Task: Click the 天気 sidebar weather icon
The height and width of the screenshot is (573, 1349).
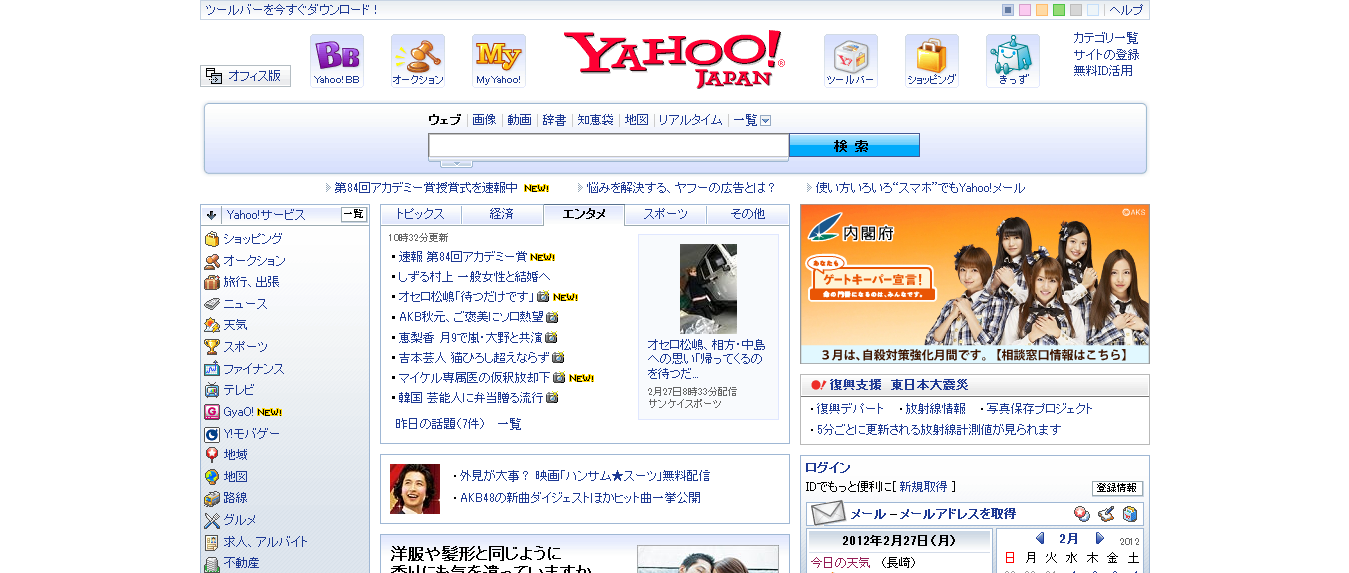Action: [x=212, y=325]
